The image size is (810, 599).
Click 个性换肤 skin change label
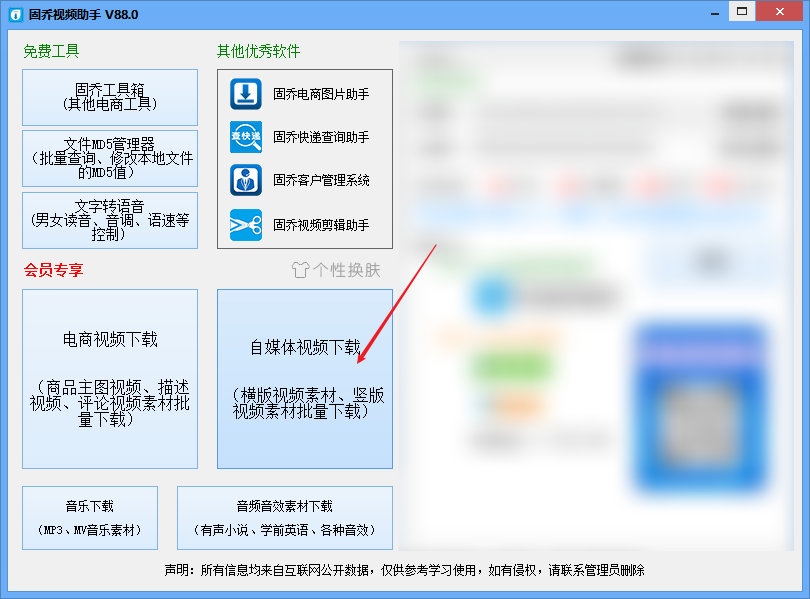click(x=347, y=270)
